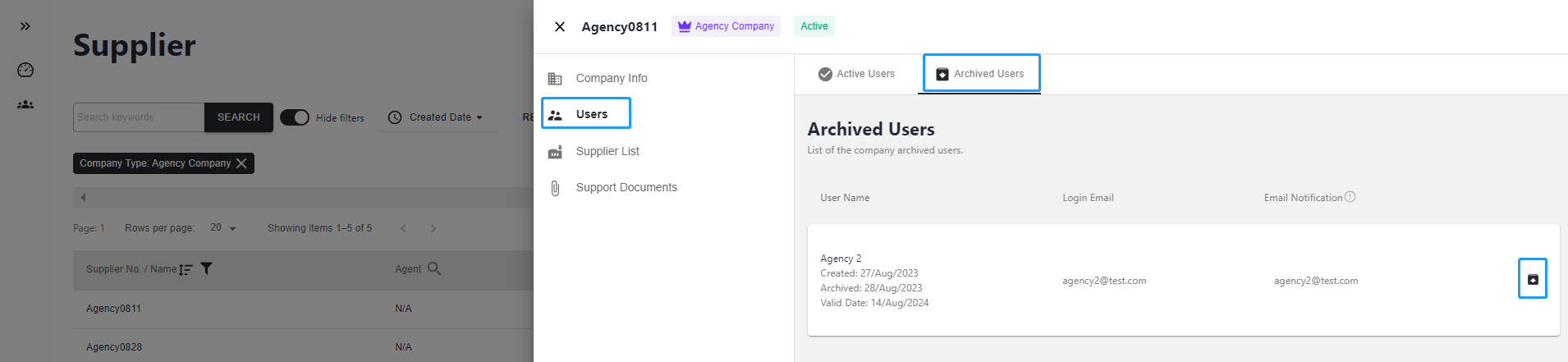This screenshot has height=362, width=1568.
Task: Switch to the Active Users tab
Action: tap(856, 74)
